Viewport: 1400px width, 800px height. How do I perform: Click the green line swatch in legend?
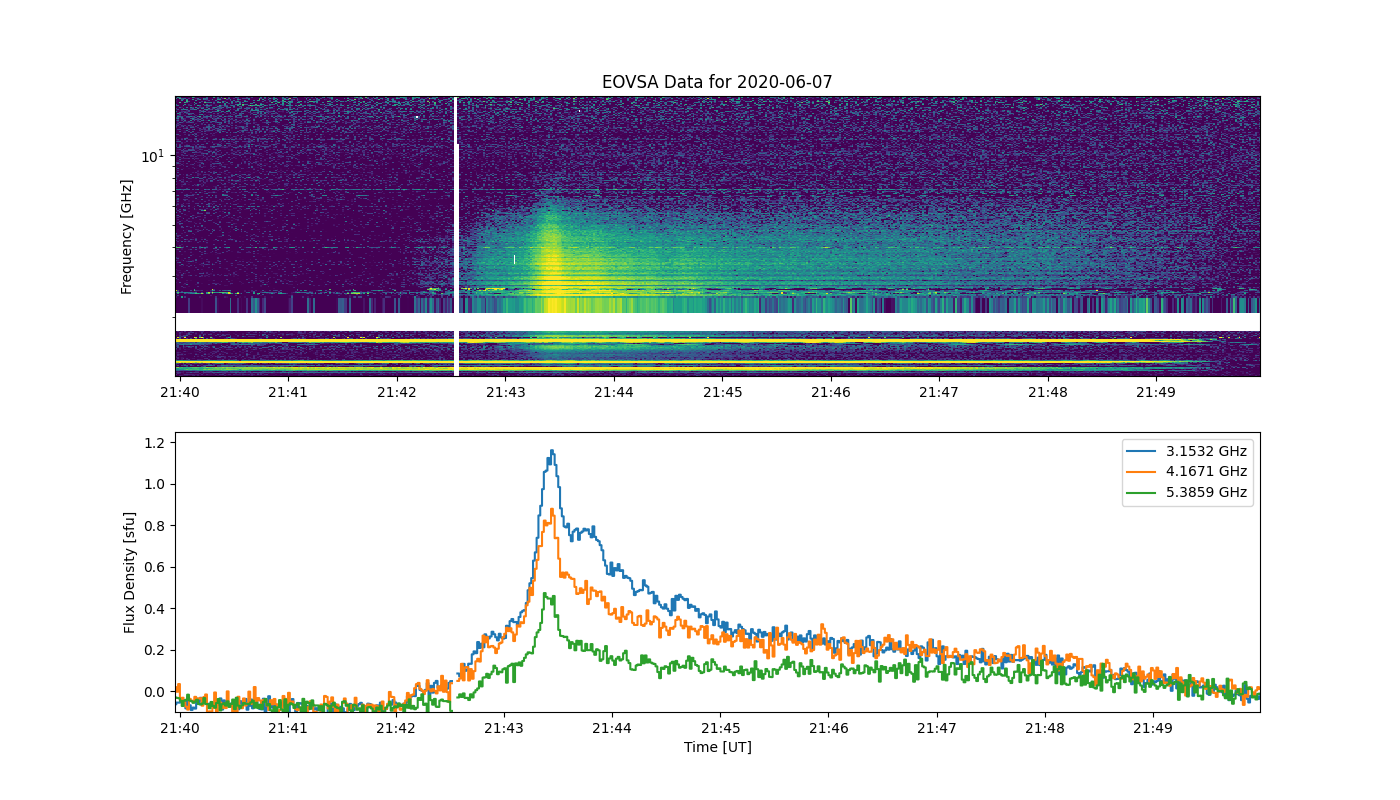[x=1144, y=492]
